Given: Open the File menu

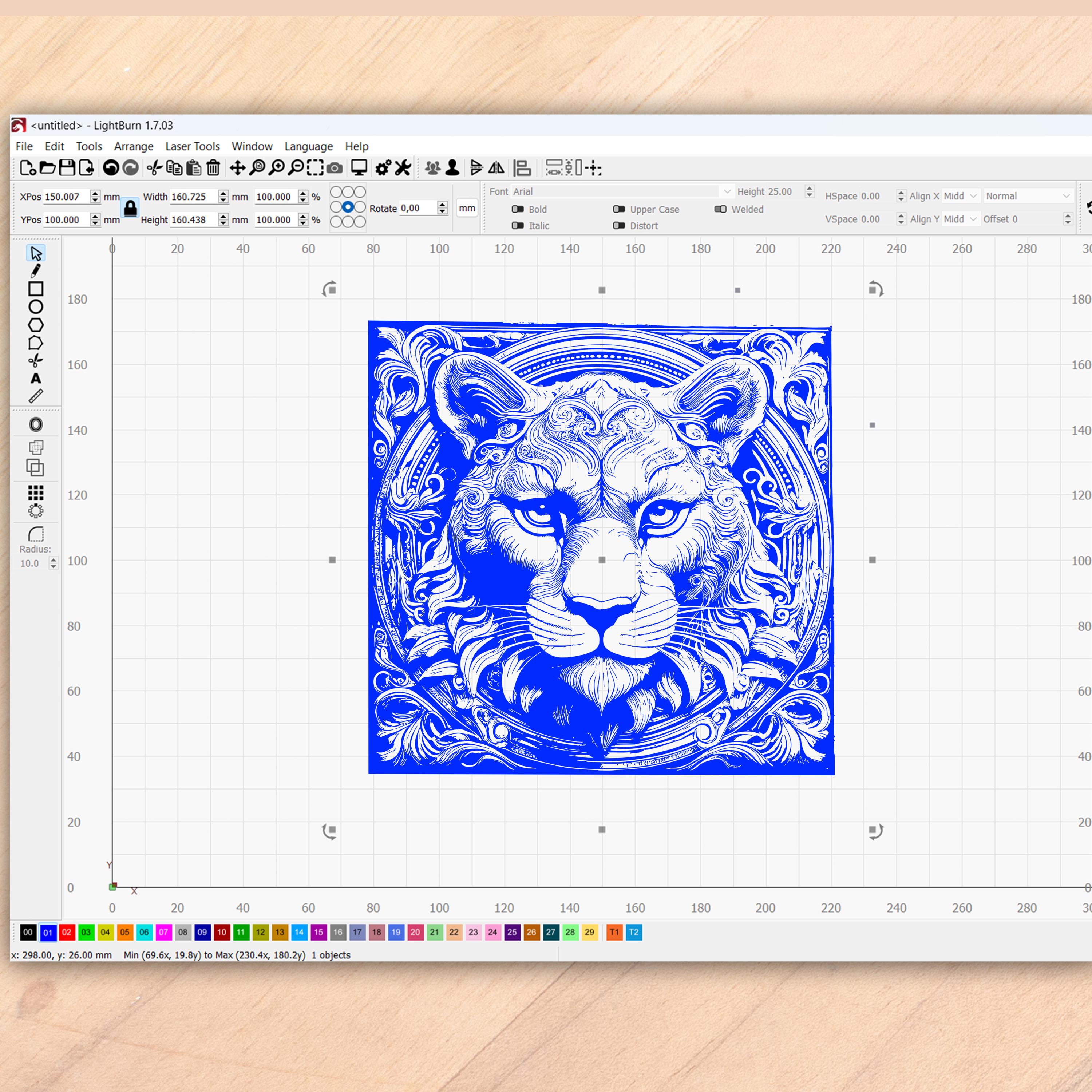Looking at the screenshot, I should point(24,146).
